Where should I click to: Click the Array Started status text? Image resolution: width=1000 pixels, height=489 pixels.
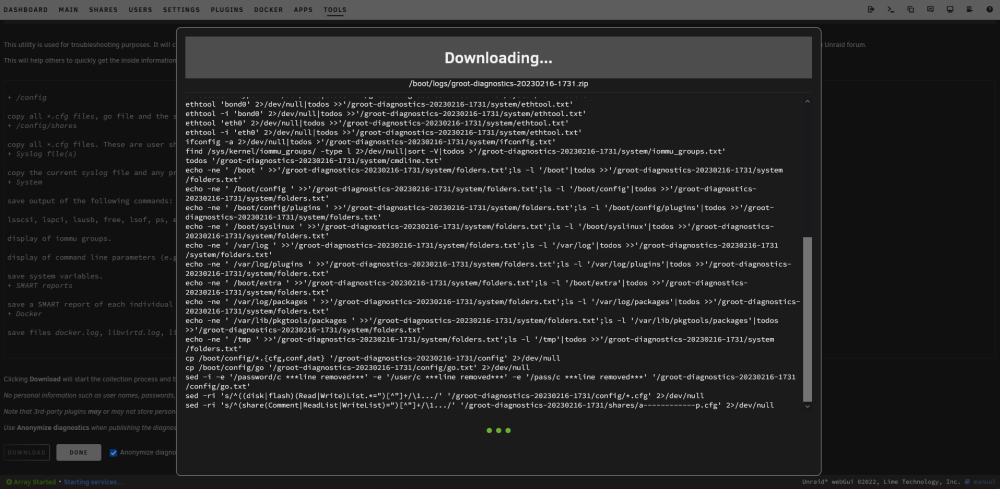coord(34,482)
